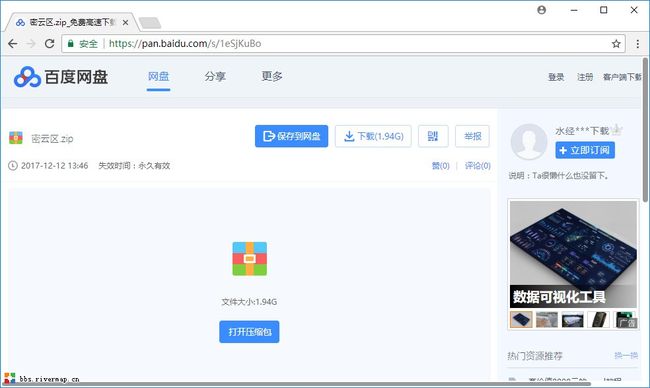
Task: Click the 百度网盘 logo
Action: click(x=61, y=77)
